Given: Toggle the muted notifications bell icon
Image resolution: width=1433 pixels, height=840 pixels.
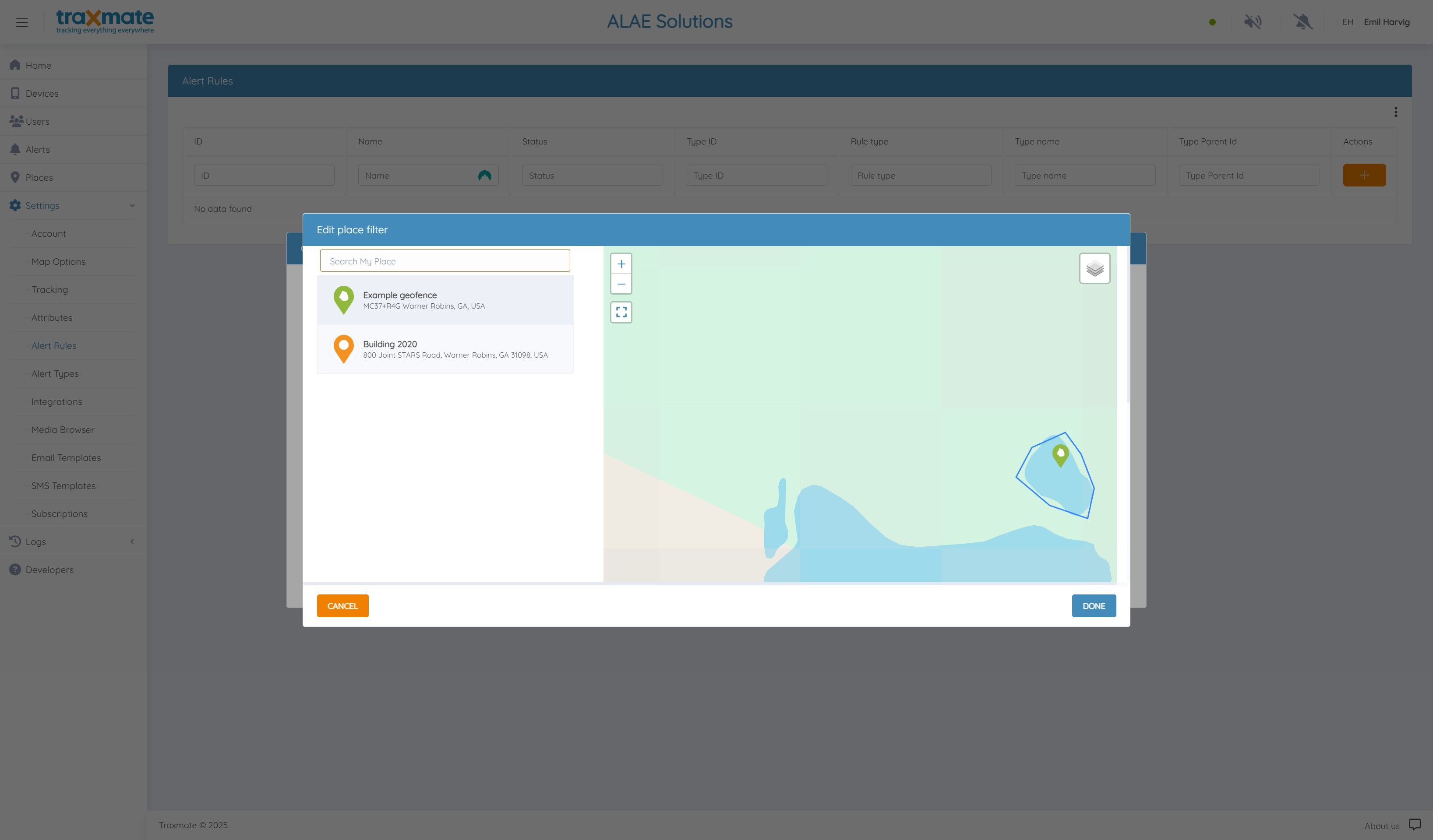Looking at the screenshot, I should tap(1303, 22).
